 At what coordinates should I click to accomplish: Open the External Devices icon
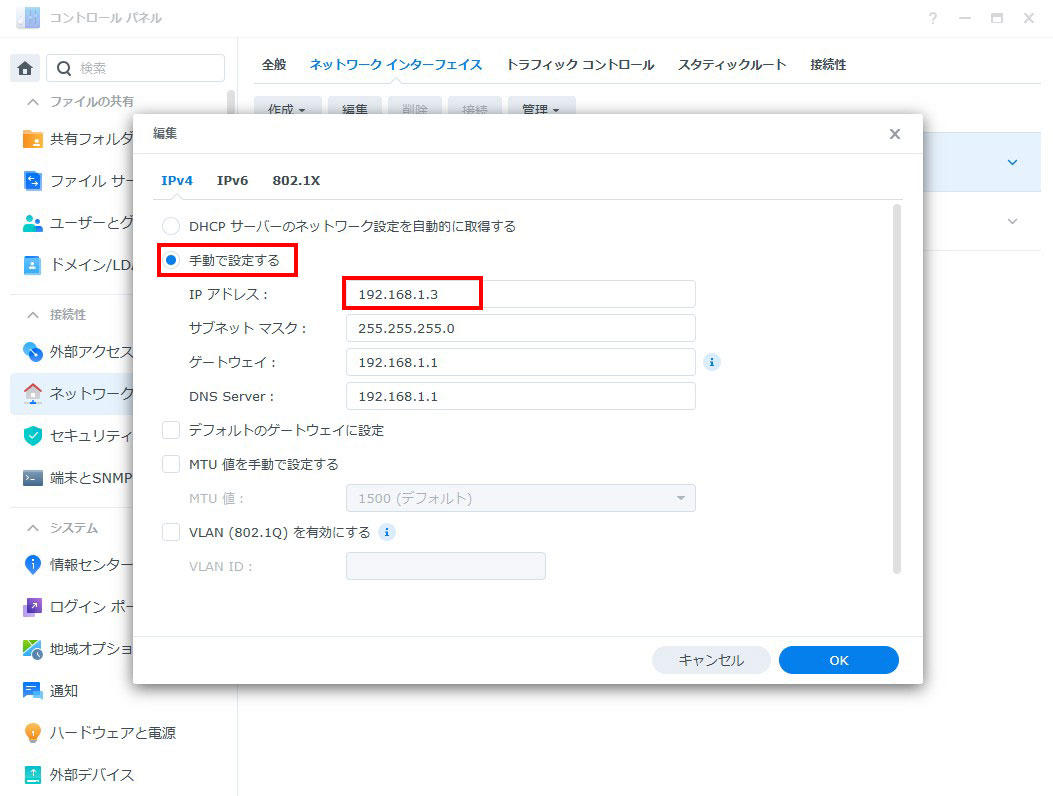[33, 775]
